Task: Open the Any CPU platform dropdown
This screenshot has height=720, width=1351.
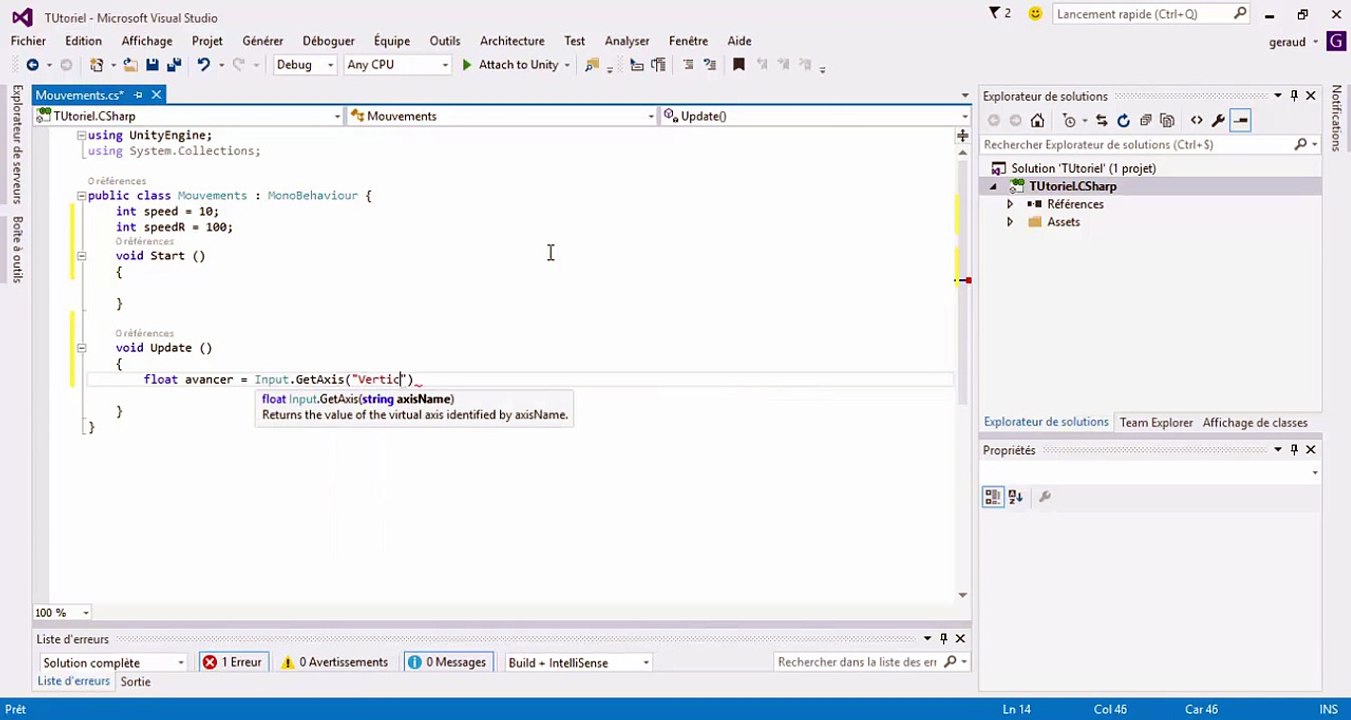Action: click(397, 65)
